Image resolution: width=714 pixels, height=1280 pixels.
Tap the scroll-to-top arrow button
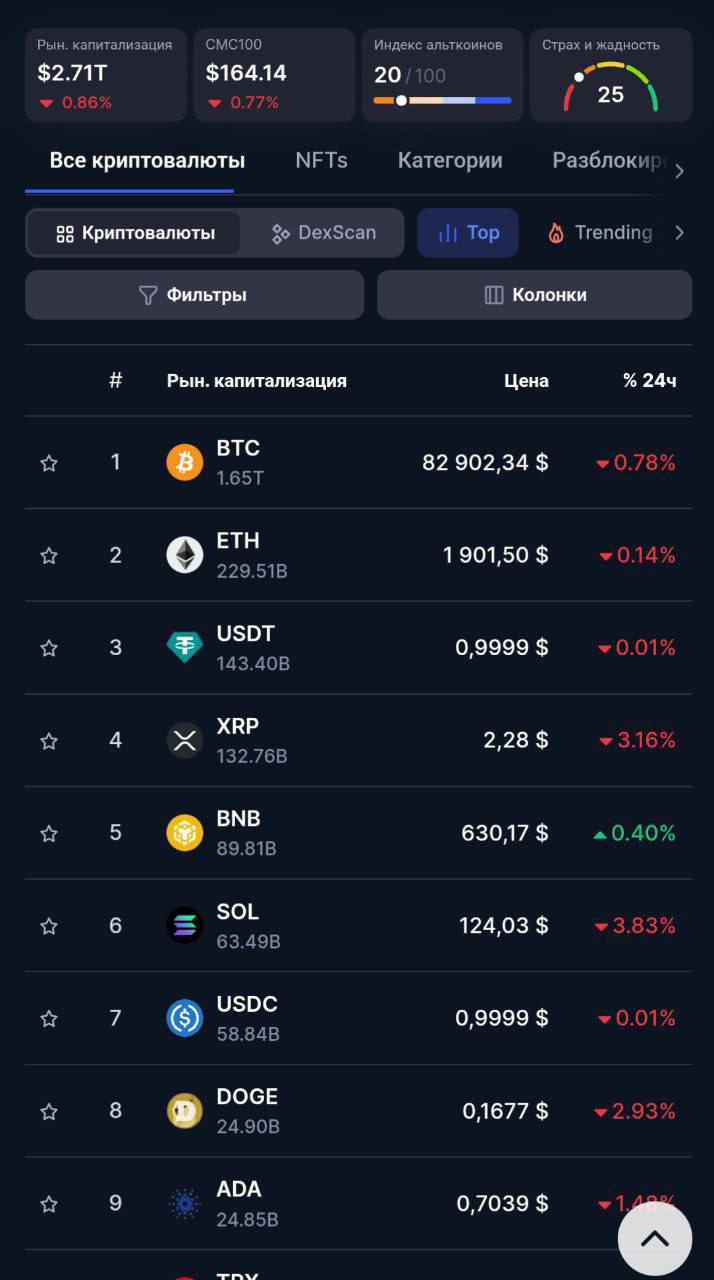pos(655,1239)
